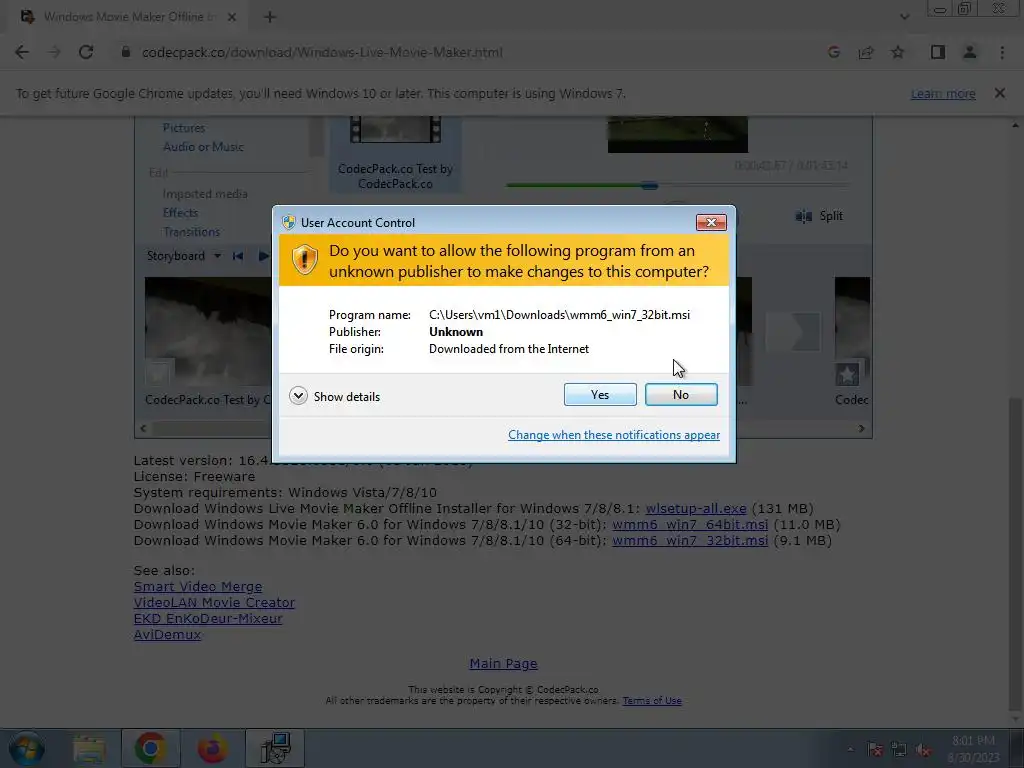Download wlsetup-all.exe installer

[696, 509]
